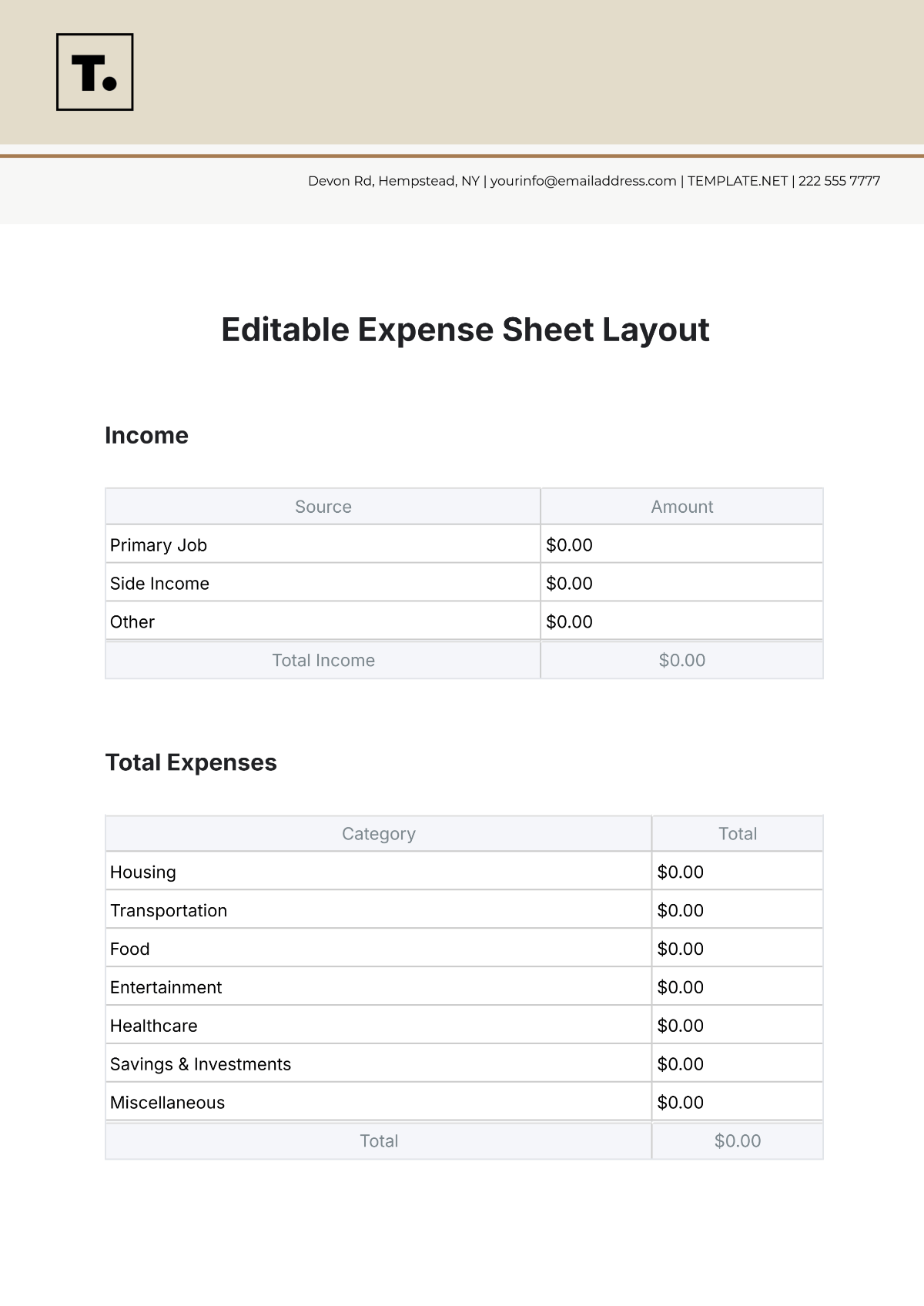The width and height of the screenshot is (924, 1306).
Task: Edit the Housing total cell
Action: click(737, 872)
